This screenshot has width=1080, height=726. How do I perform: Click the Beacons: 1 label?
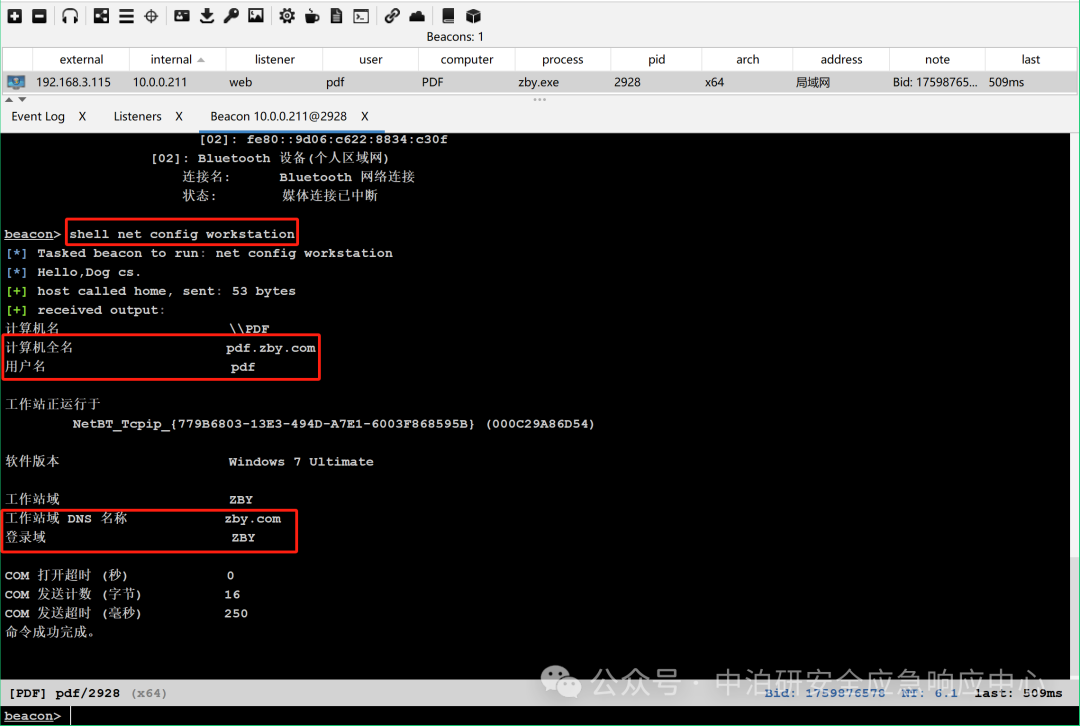455,37
